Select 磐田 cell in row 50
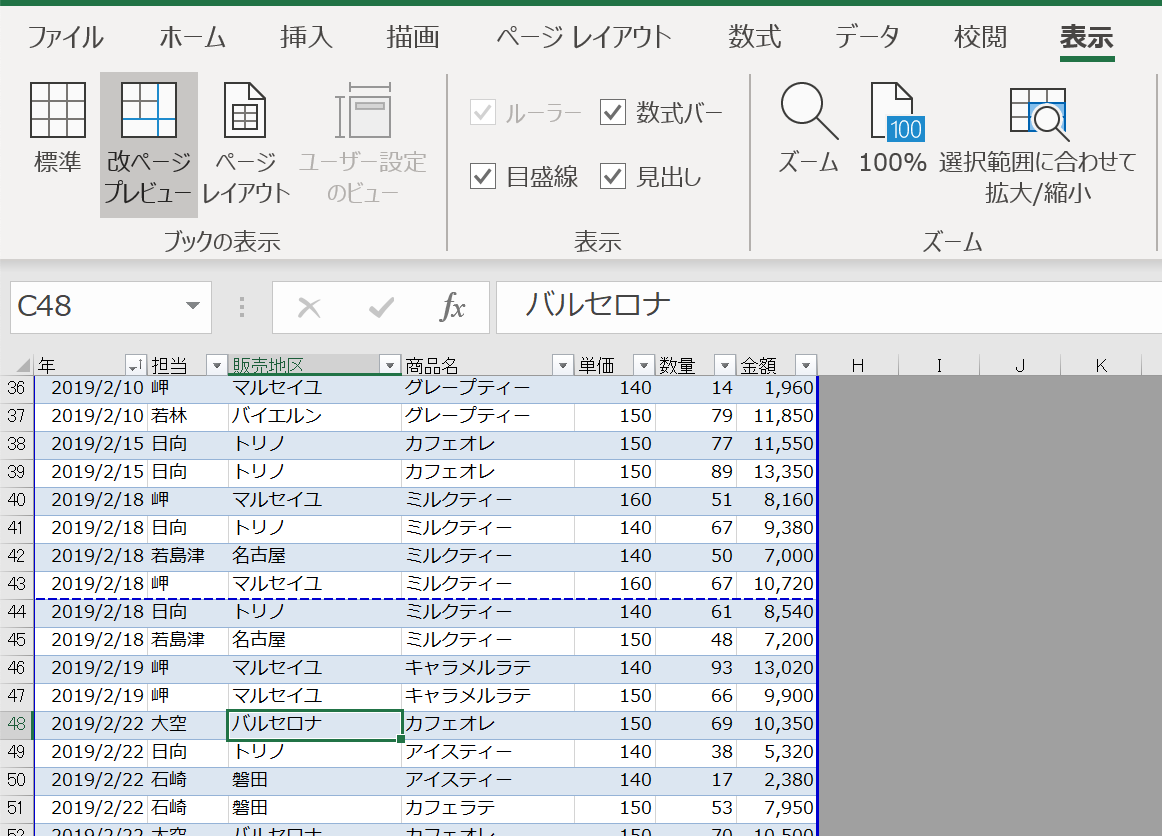The image size is (1162, 836). (x=314, y=780)
